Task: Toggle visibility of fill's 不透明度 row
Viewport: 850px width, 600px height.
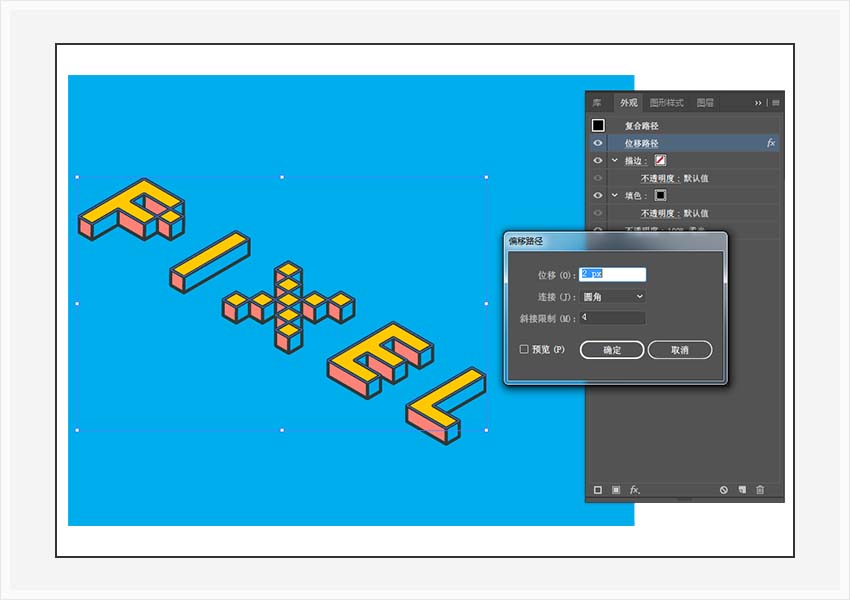Action: (598, 213)
